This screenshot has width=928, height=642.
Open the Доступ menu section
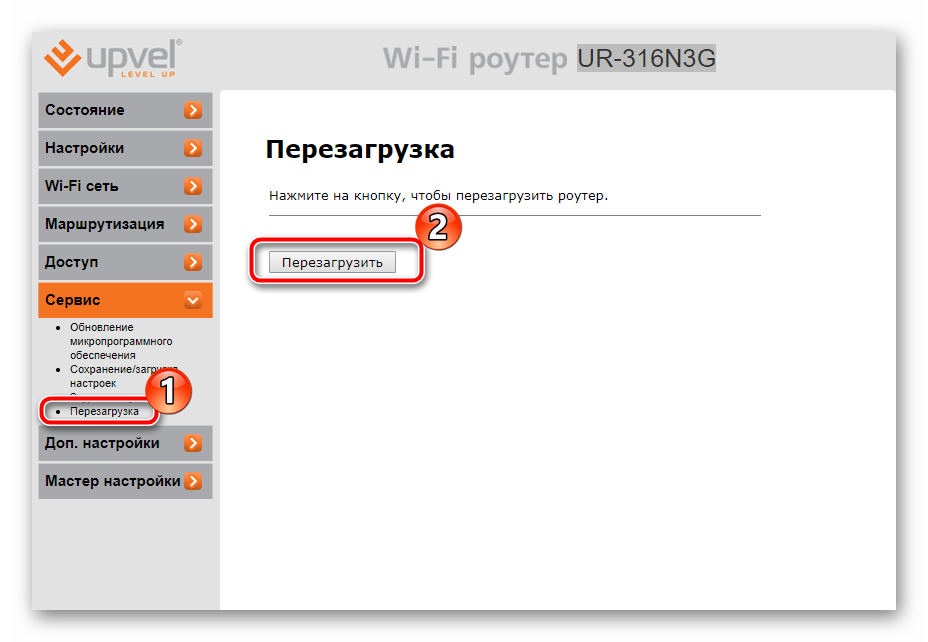pyautogui.click(x=125, y=262)
